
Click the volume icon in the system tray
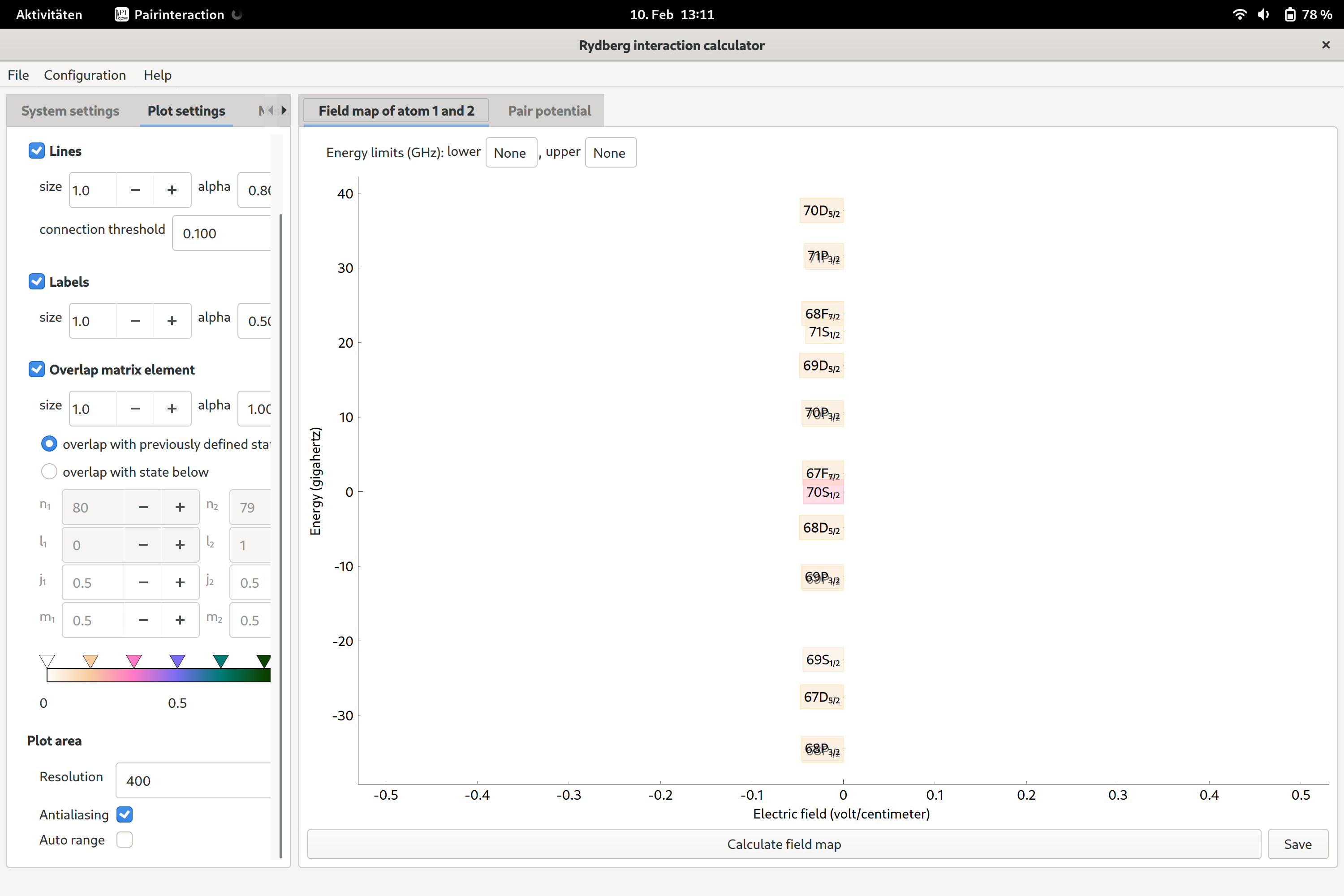1263,14
